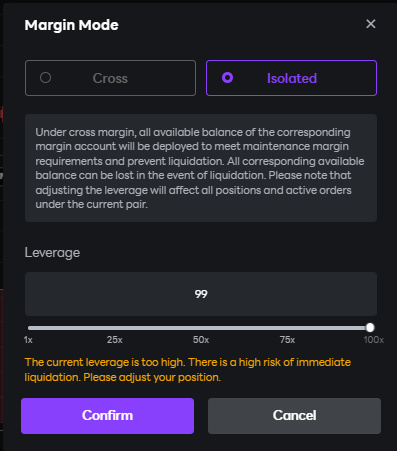Click the Isolated option's purple border
Image resolution: width=397 pixels, height=451 pixels.
pos(291,61)
